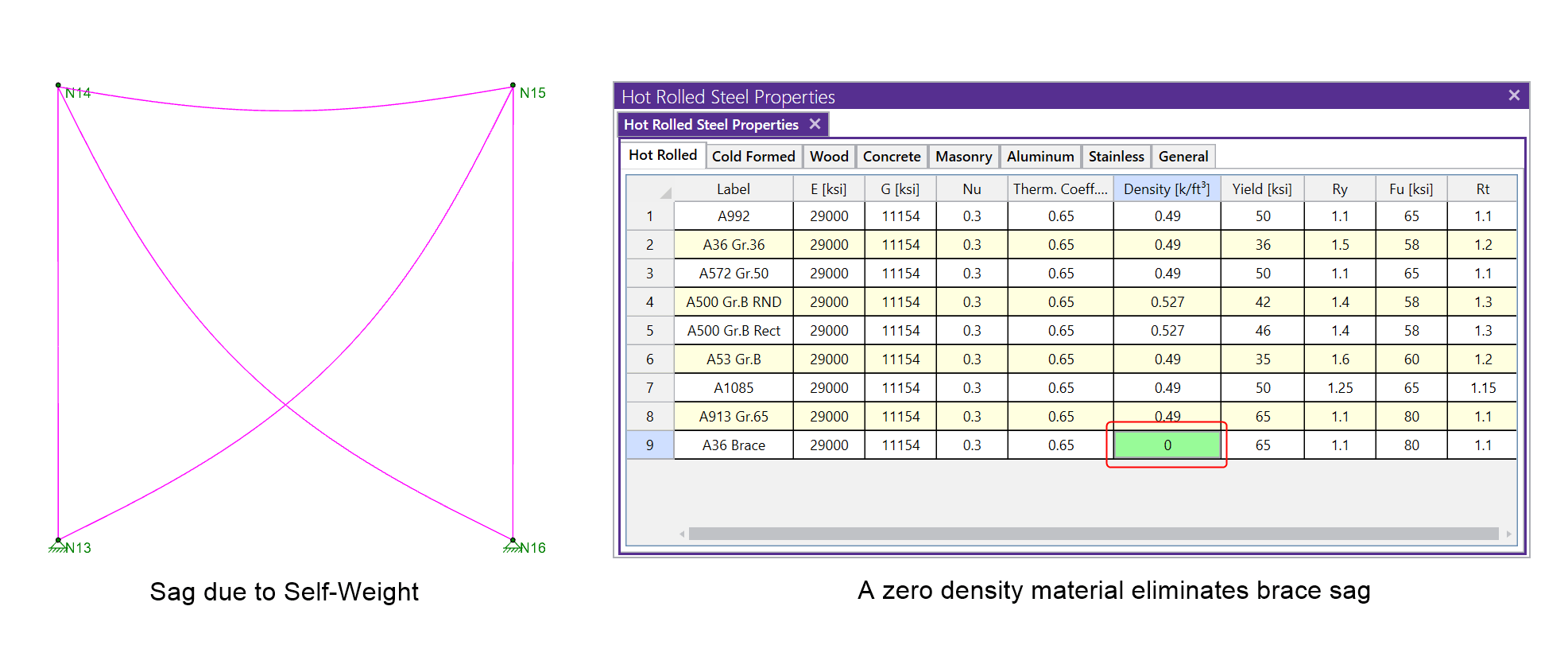This screenshot has height=645, width=1568.
Task: Open the Wood materials tab
Action: click(x=829, y=157)
